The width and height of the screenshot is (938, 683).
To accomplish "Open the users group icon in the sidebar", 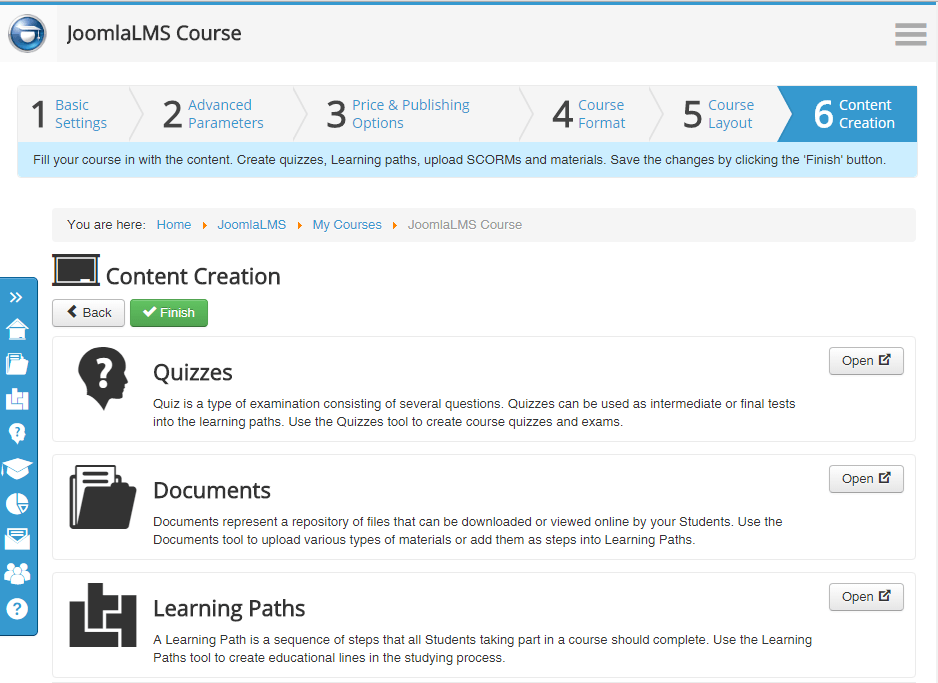I will [17, 574].
